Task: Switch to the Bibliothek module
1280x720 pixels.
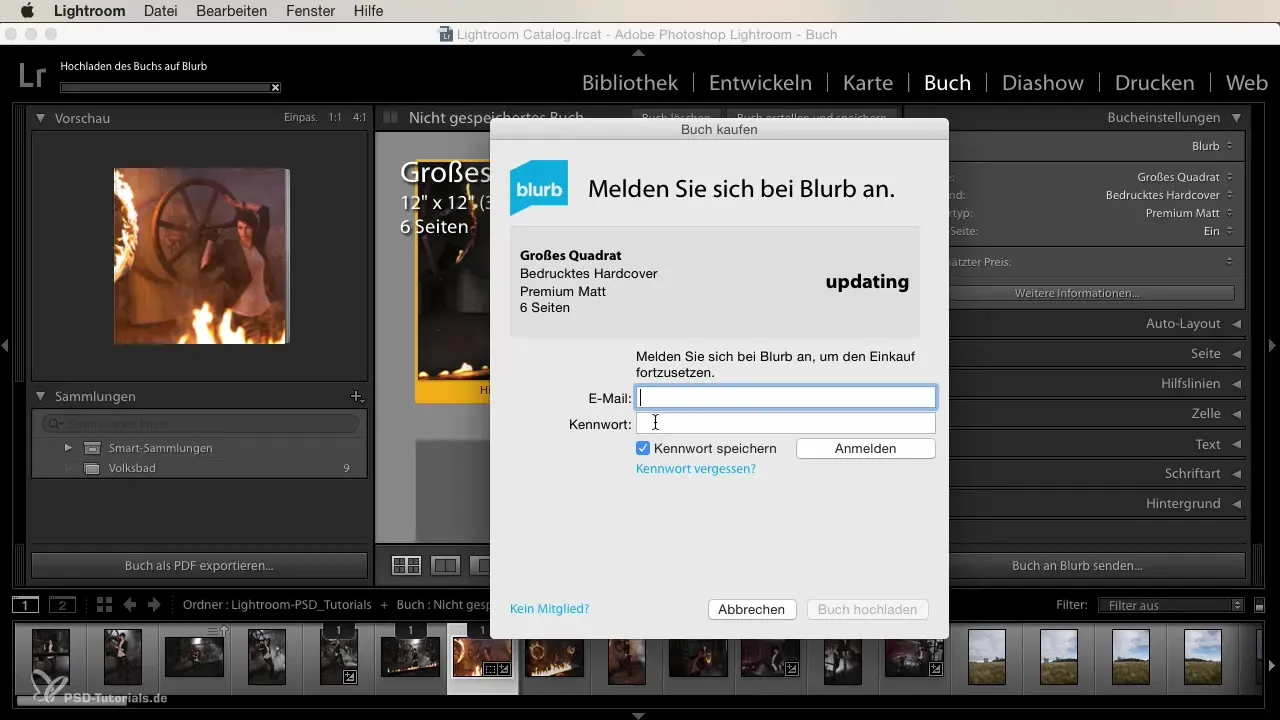Action: click(x=630, y=83)
